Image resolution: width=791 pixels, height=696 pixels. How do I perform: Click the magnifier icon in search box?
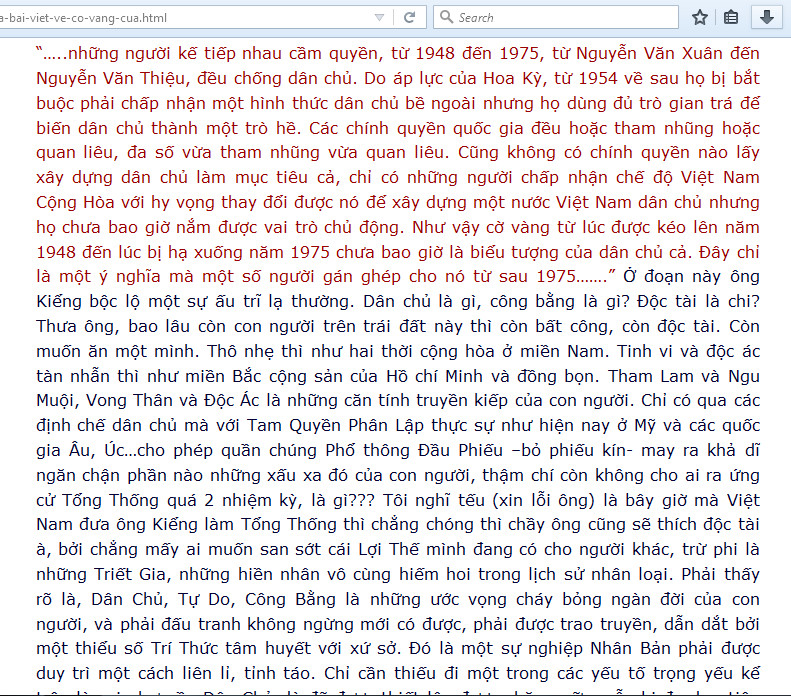446,17
